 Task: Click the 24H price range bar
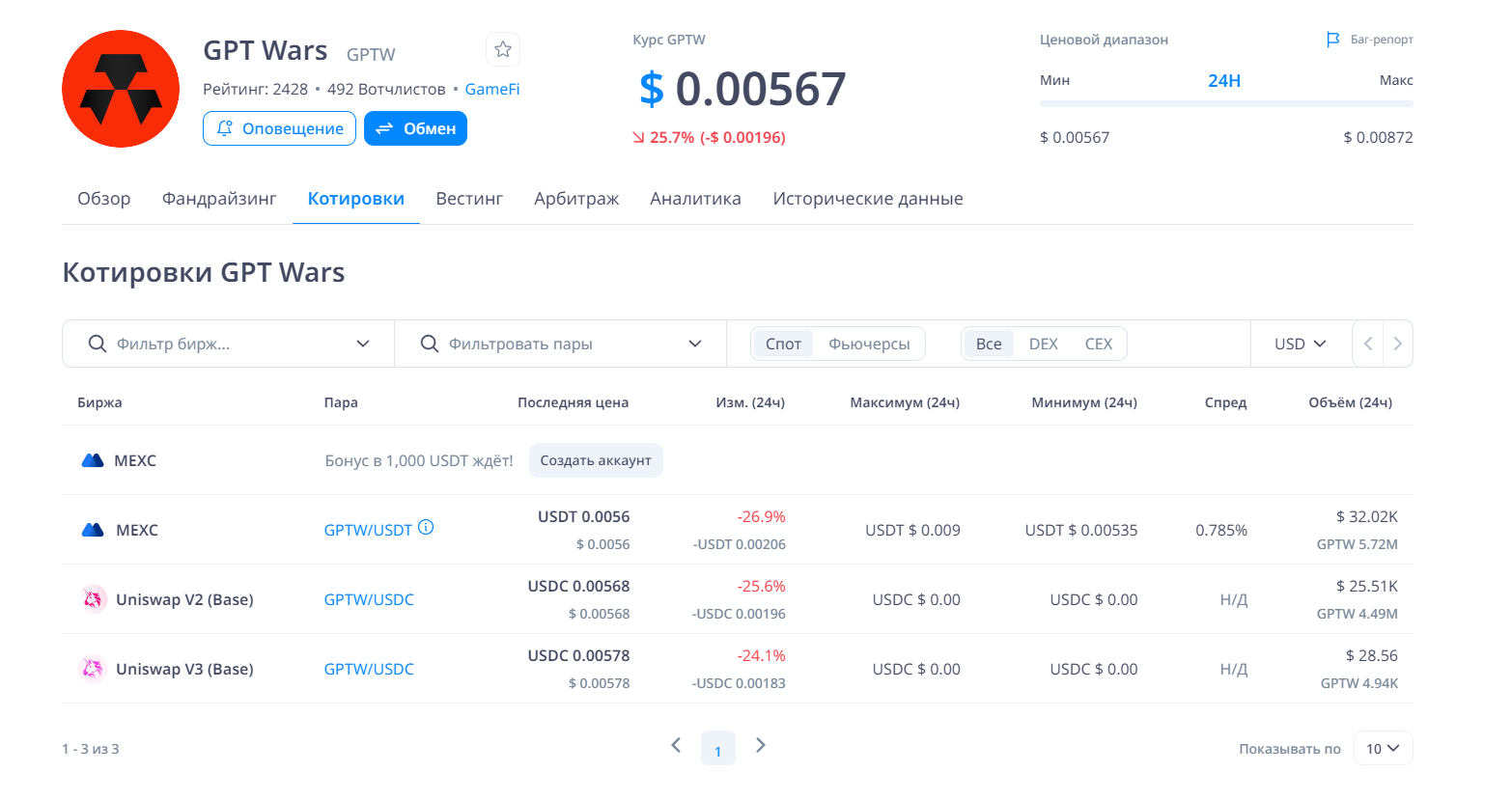click(x=1226, y=103)
